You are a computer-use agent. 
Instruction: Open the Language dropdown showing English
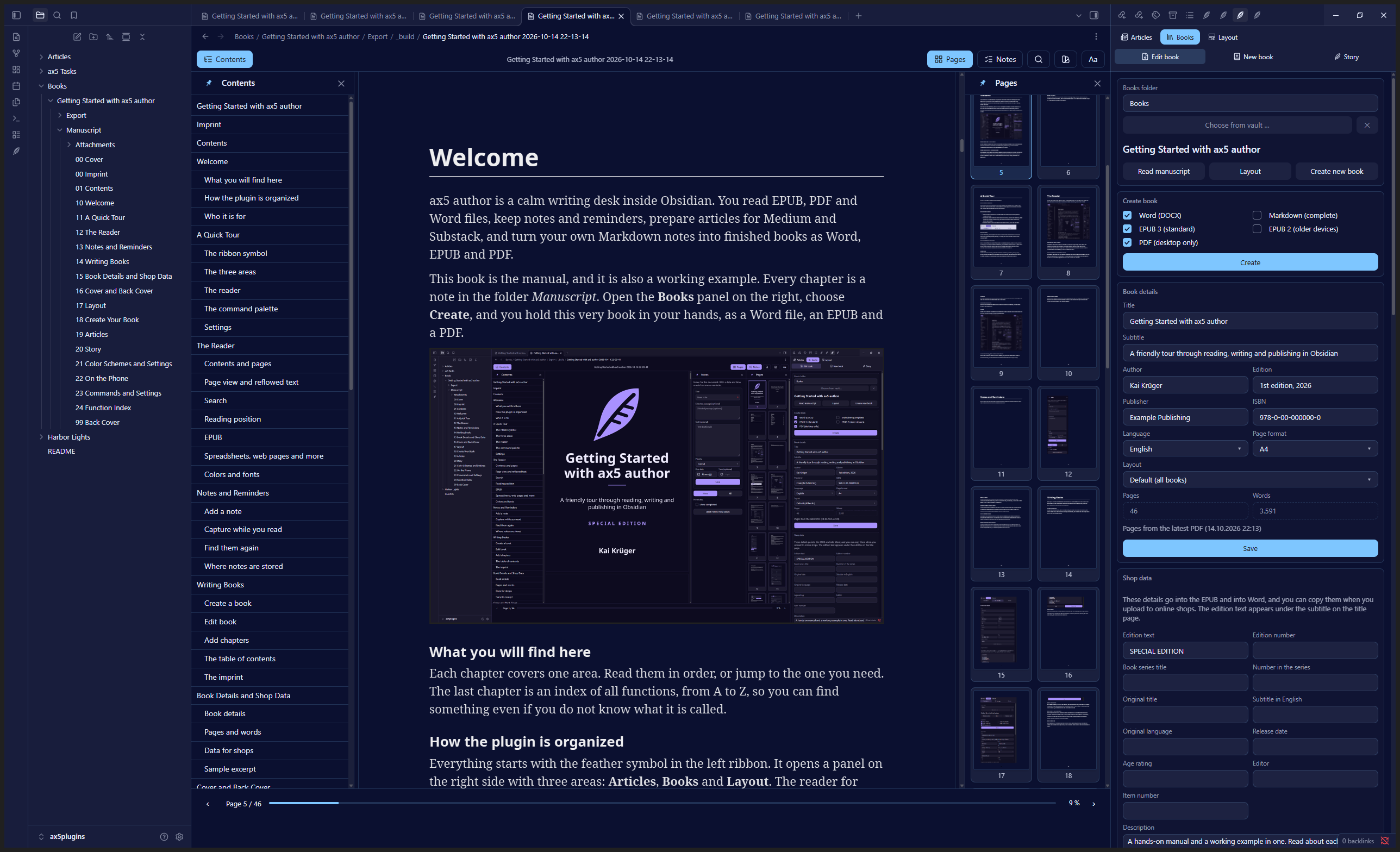(1185, 449)
